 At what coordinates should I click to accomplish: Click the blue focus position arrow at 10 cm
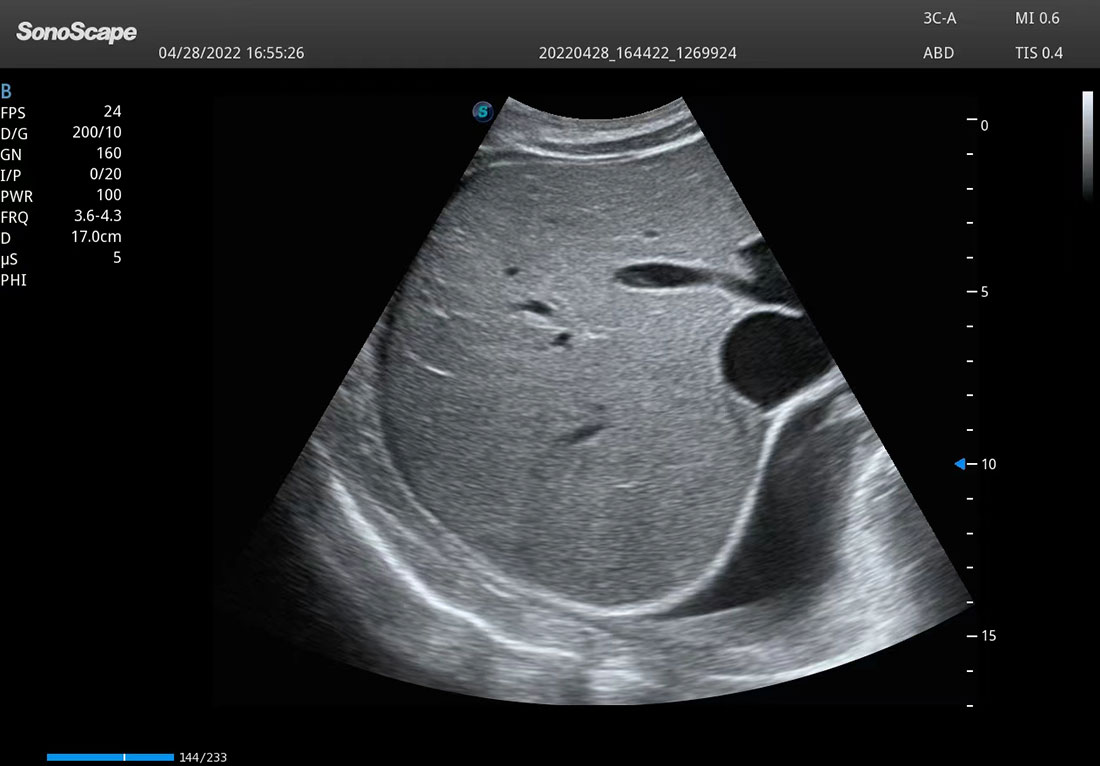[x=960, y=464]
